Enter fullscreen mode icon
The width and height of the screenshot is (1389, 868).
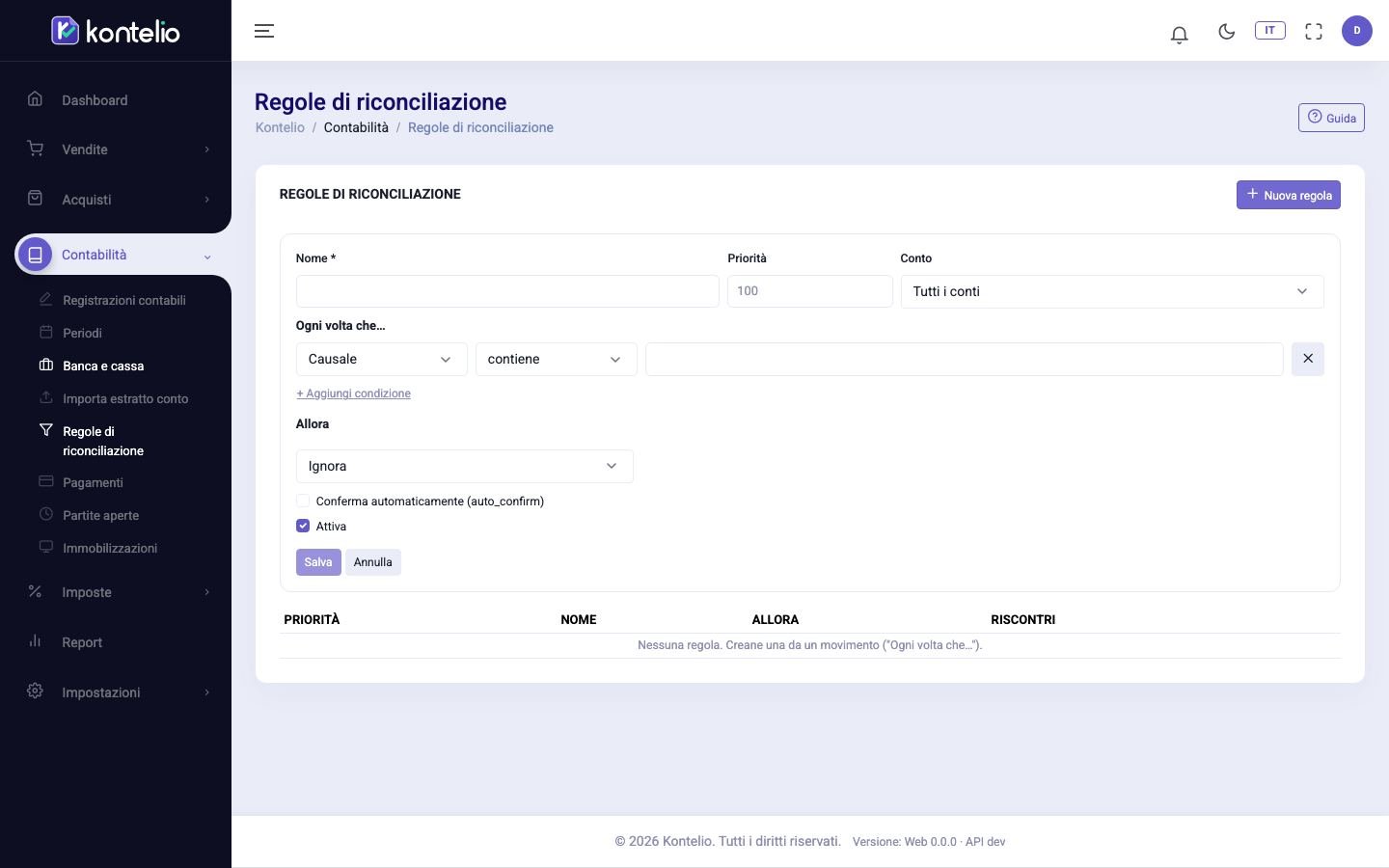pyautogui.click(x=1314, y=31)
